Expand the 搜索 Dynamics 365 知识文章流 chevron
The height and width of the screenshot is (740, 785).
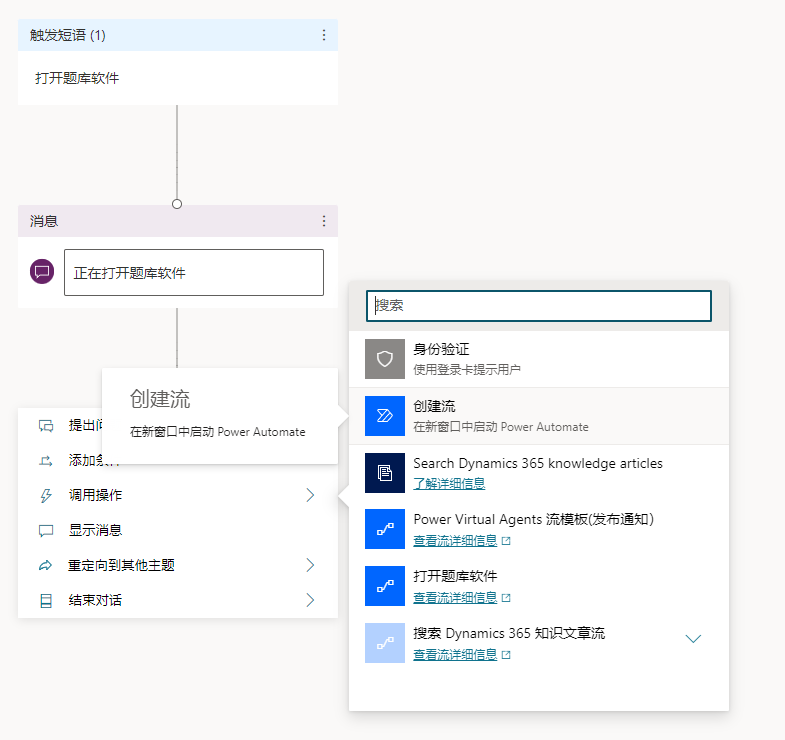coord(693,639)
